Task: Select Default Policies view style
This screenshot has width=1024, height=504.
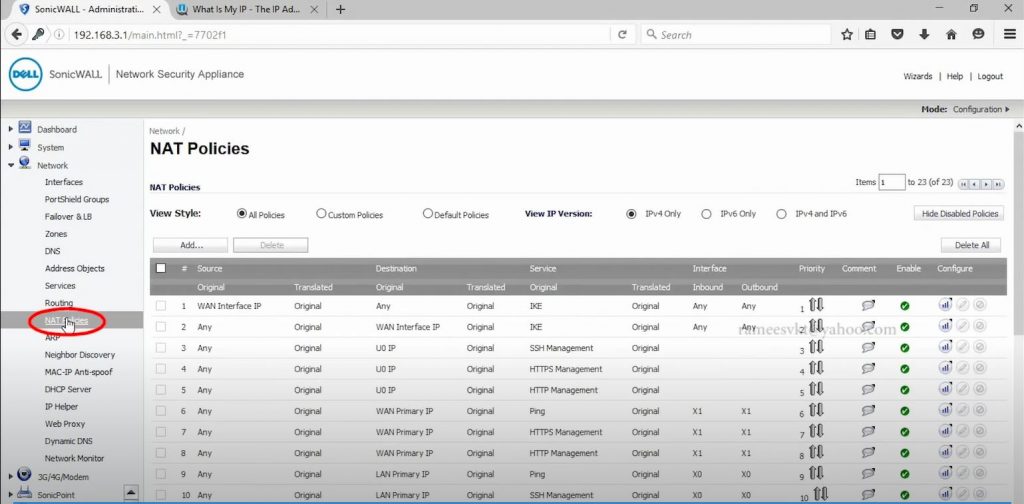Action: tap(428, 213)
